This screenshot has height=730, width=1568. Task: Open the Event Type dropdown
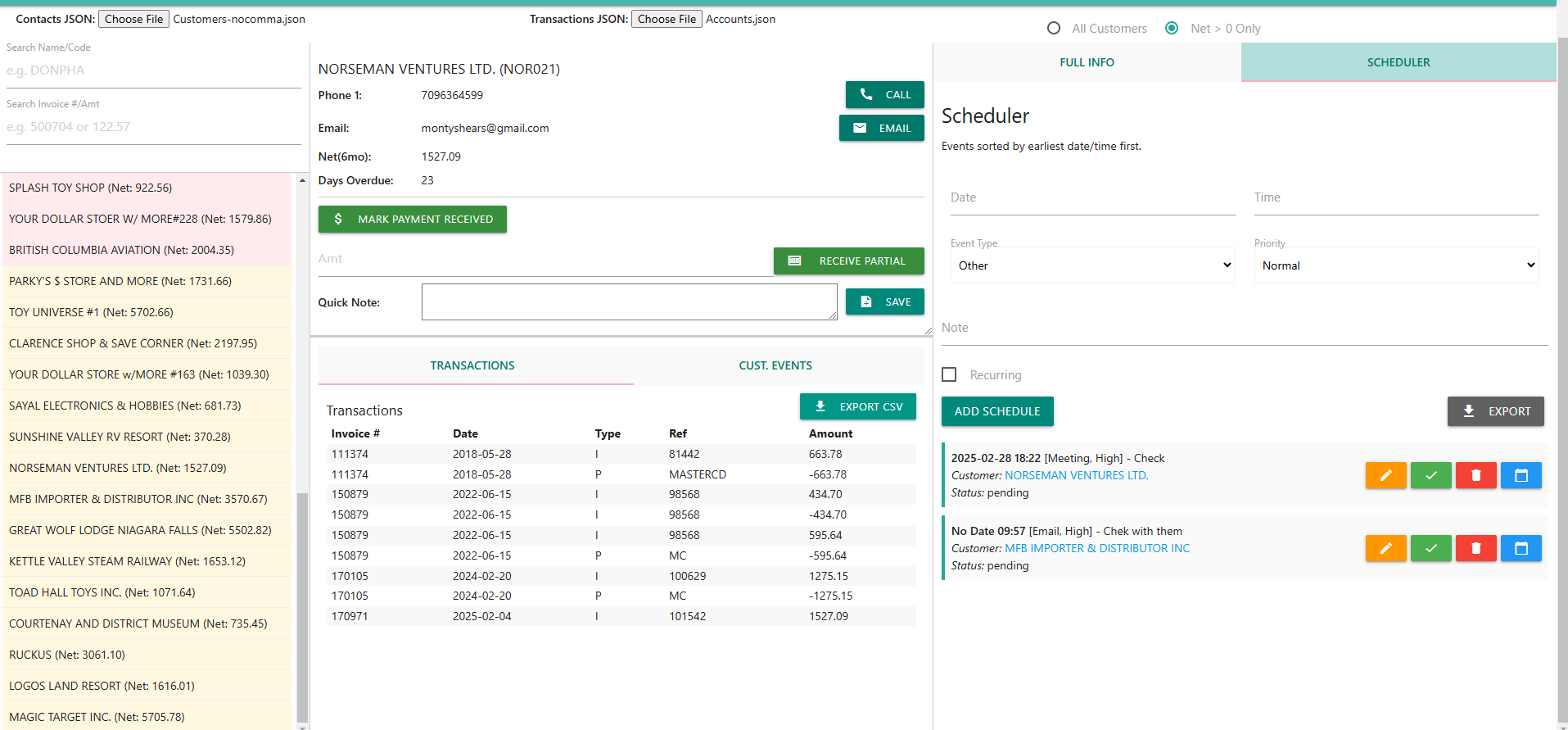pos(1092,265)
